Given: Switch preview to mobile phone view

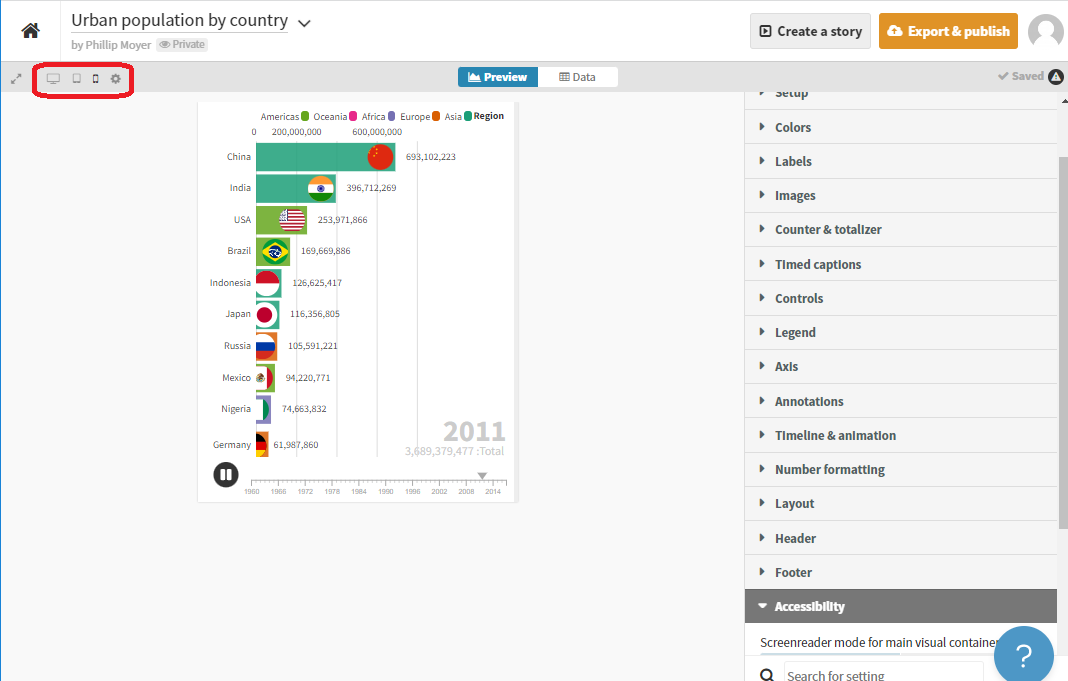Looking at the screenshot, I should (x=94, y=78).
